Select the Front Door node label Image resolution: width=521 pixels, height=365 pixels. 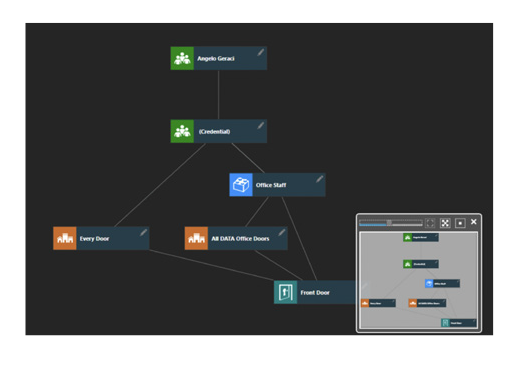pos(315,293)
